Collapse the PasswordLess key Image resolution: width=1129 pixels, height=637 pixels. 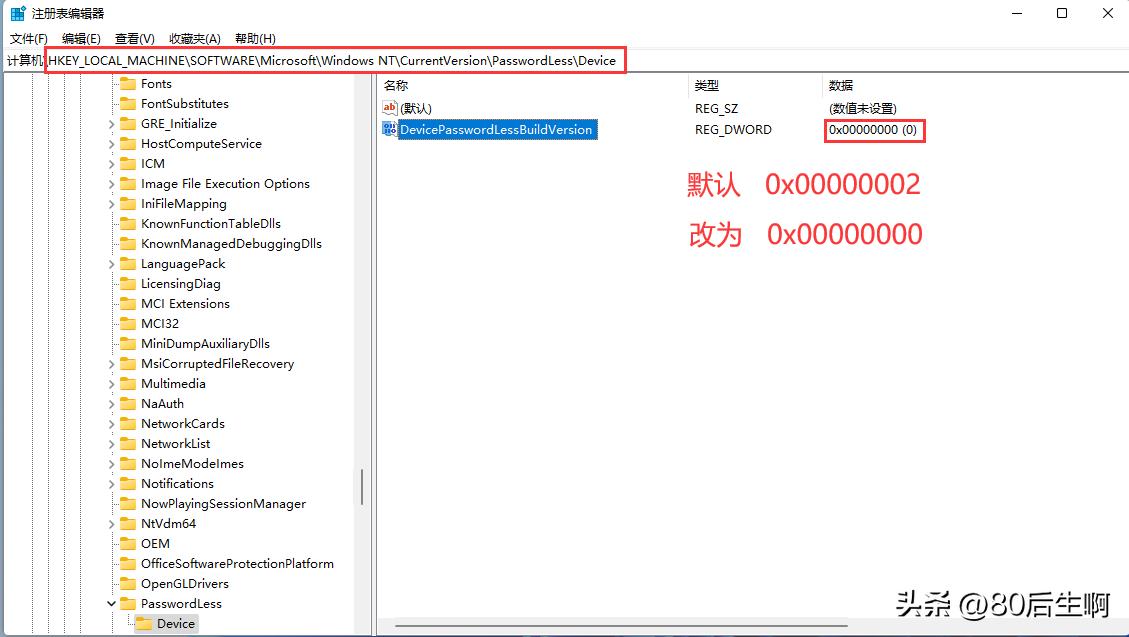[x=110, y=603]
